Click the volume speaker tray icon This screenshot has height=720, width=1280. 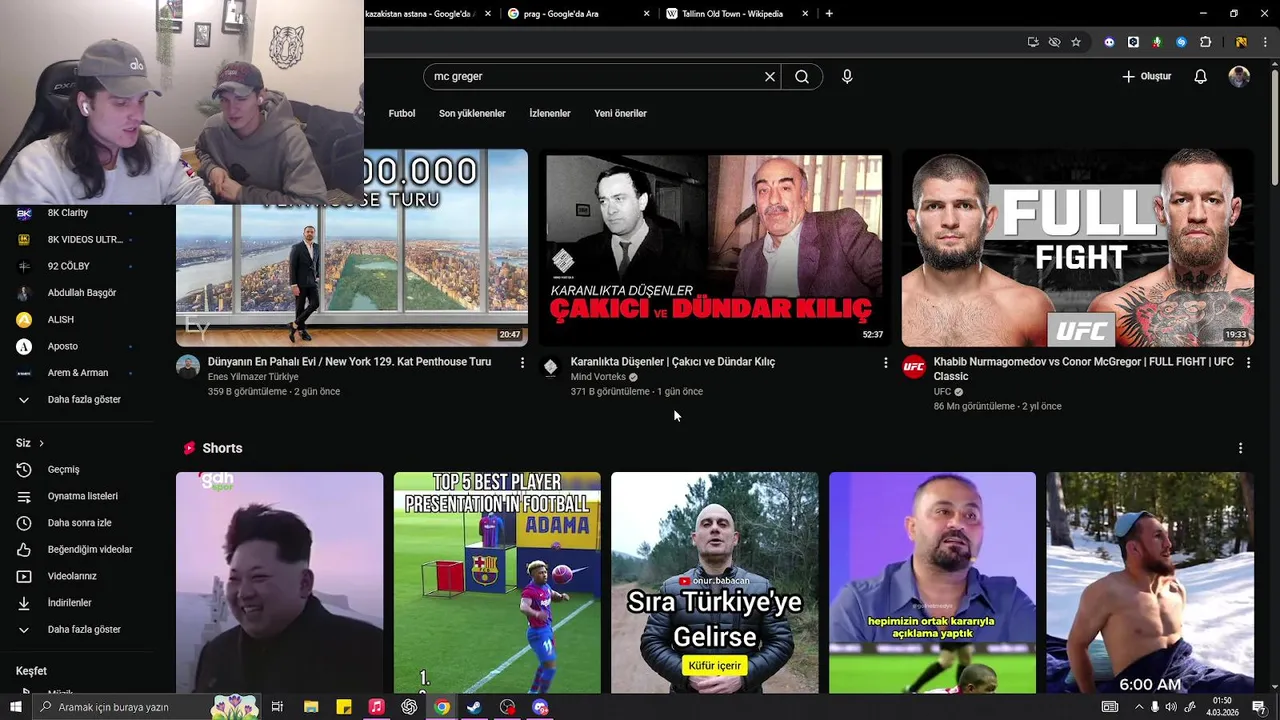click(1170, 707)
